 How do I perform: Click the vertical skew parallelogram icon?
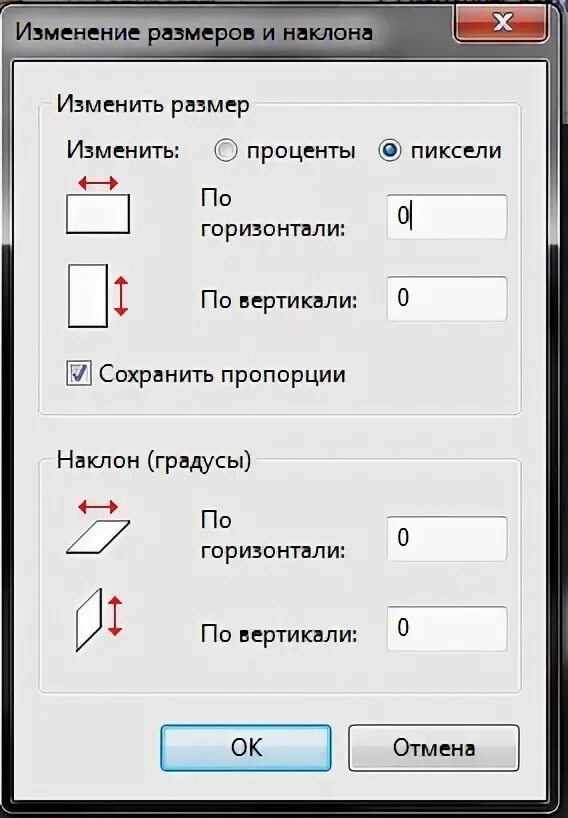[99, 620]
